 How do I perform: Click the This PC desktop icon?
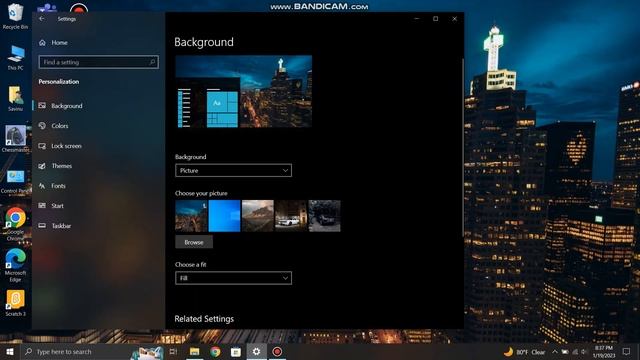[16, 58]
